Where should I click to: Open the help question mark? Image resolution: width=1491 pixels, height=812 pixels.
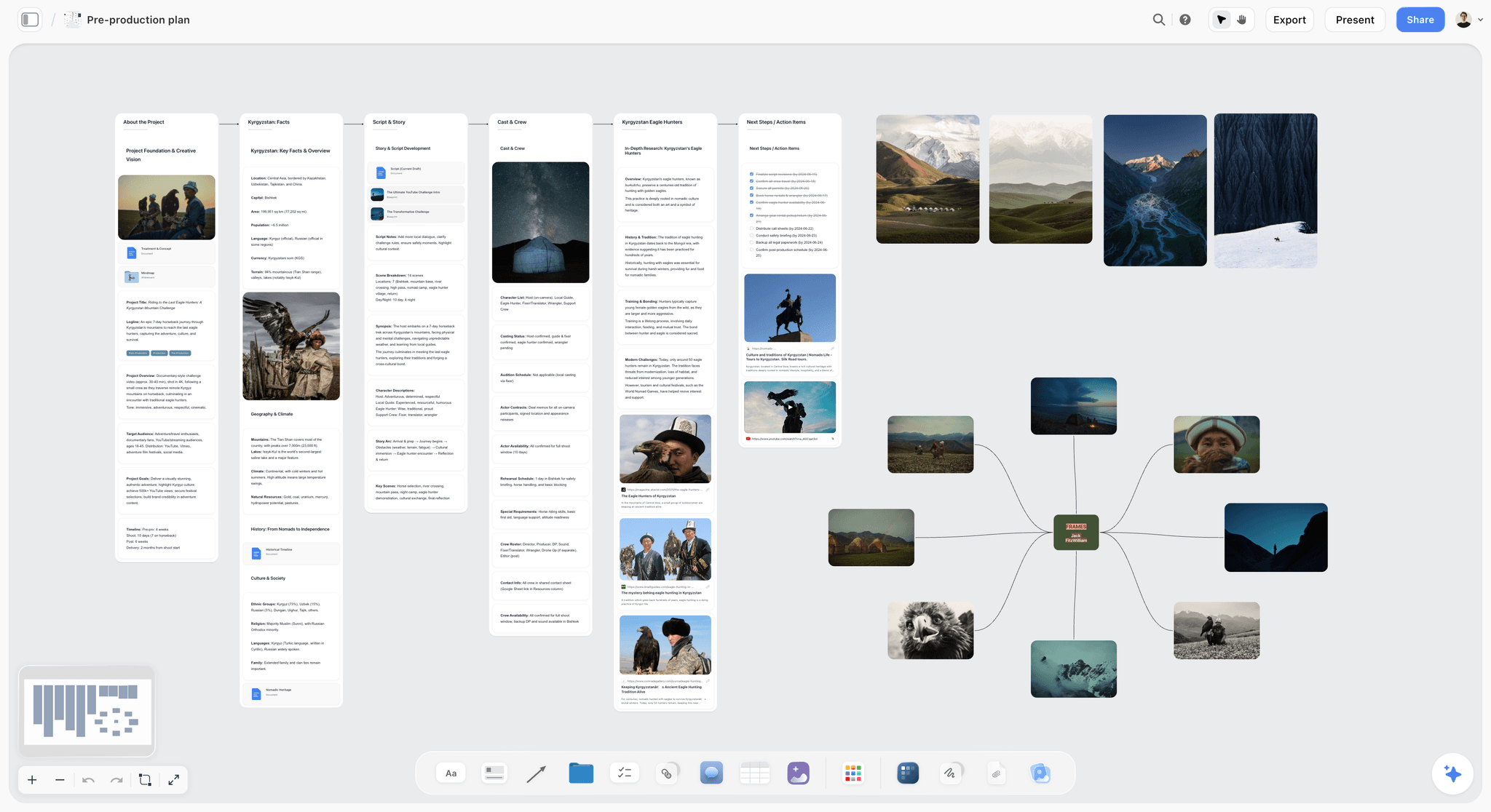1185,20
